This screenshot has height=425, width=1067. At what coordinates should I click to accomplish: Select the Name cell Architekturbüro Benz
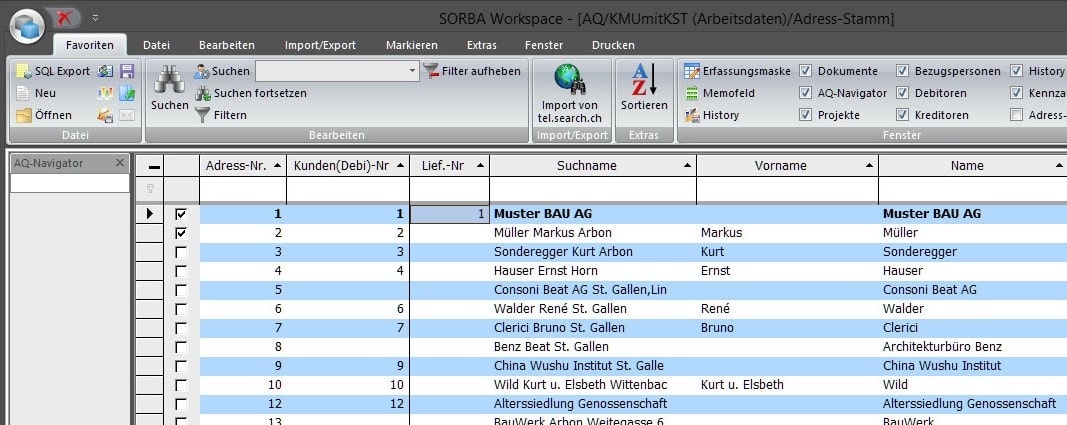[972, 347]
